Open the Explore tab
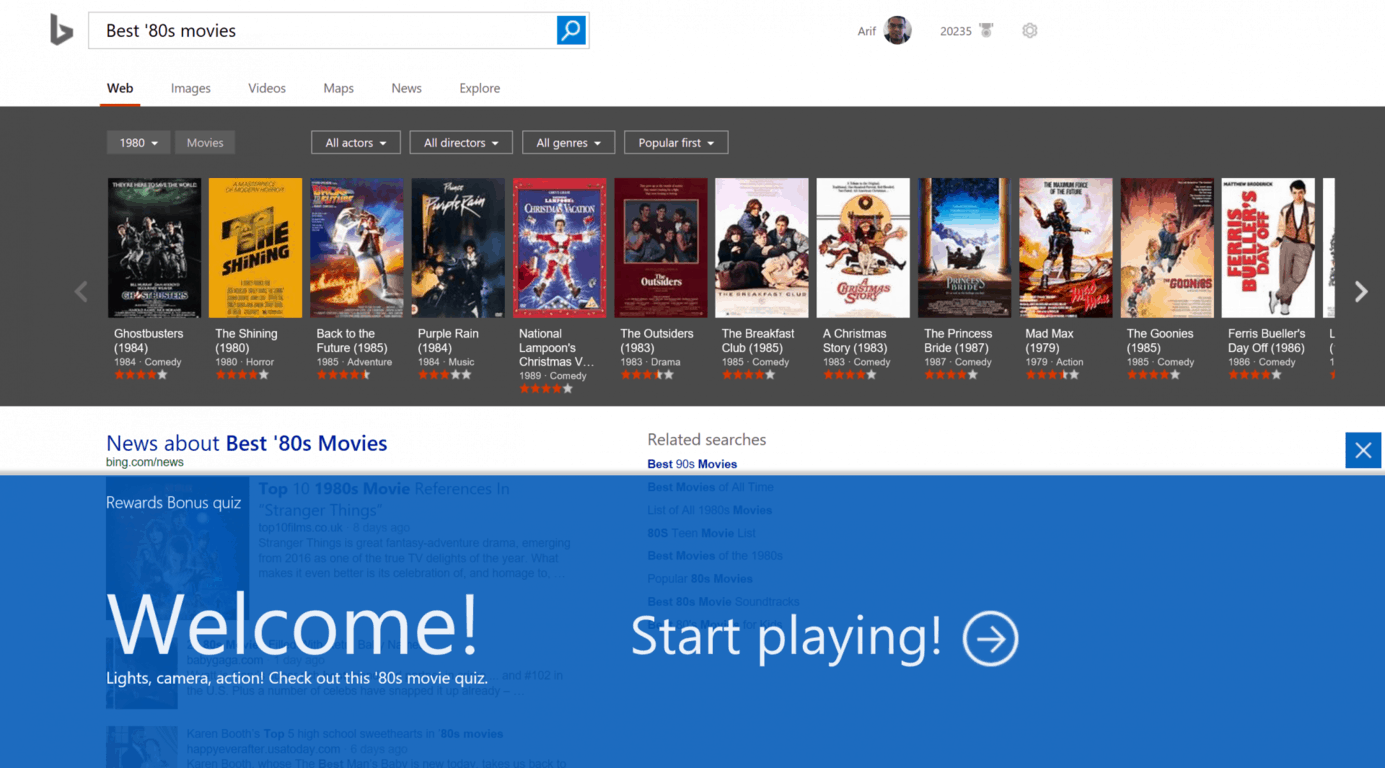1385x768 pixels. coord(479,88)
